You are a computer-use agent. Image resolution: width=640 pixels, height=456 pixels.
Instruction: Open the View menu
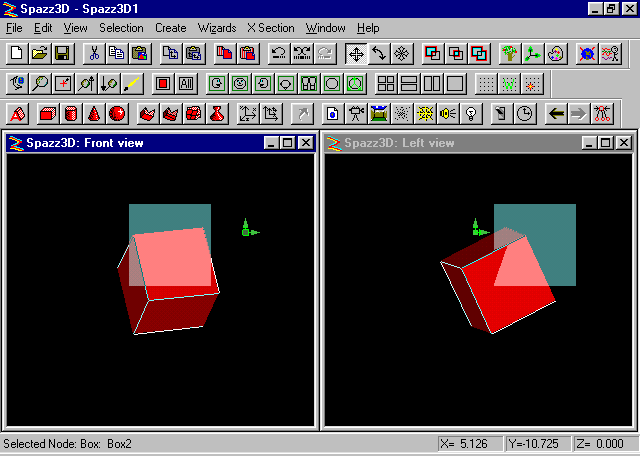pos(76,28)
